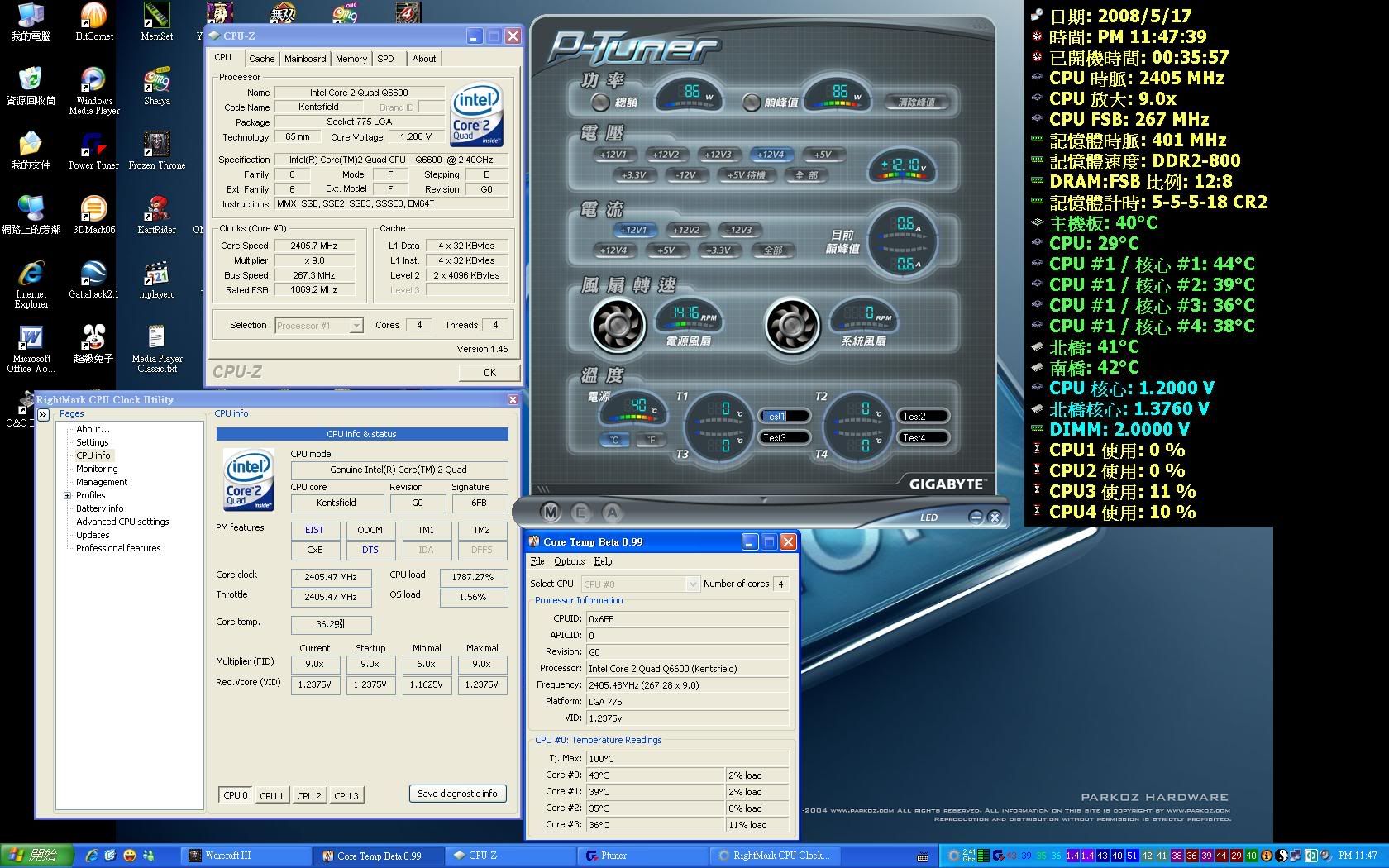Image resolution: width=1389 pixels, height=868 pixels.
Task: Click the power supply fan icon in P-Tuner
Action: [618, 325]
